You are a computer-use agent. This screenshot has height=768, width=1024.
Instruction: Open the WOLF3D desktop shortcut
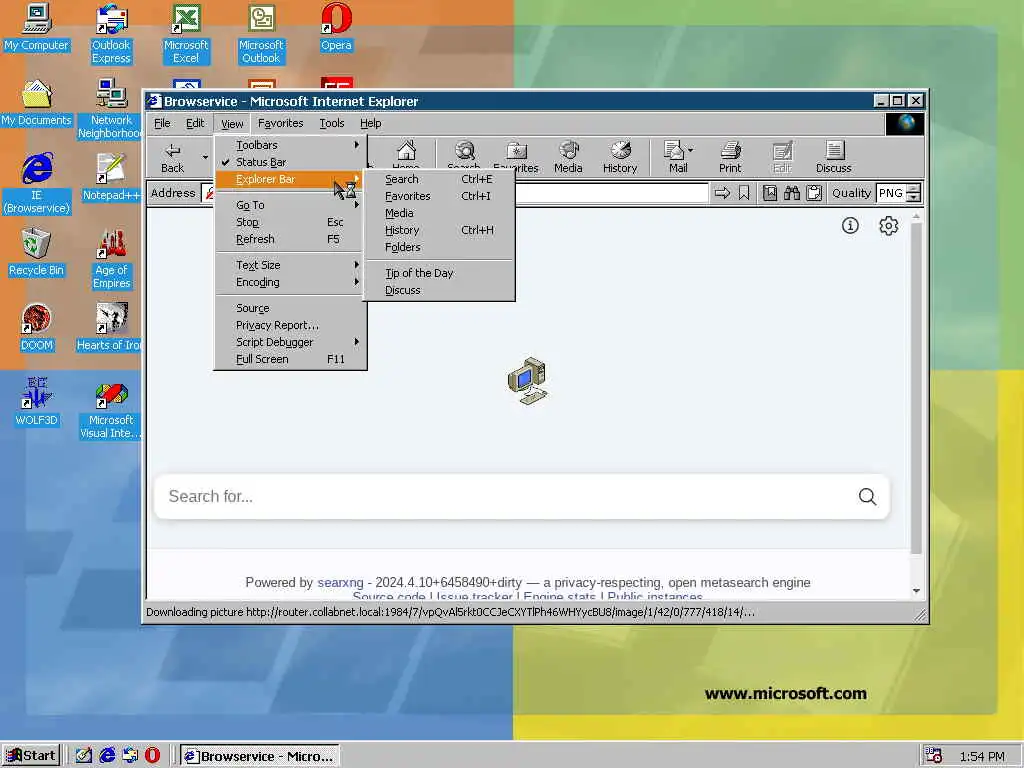pos(37,402)
